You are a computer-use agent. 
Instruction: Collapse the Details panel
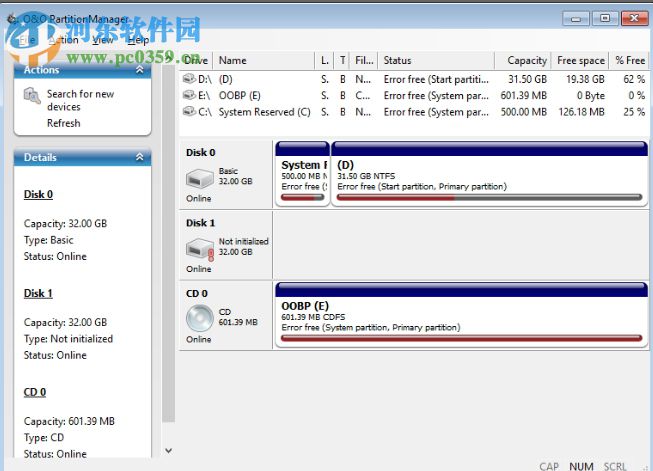click(x=140, y=157)
